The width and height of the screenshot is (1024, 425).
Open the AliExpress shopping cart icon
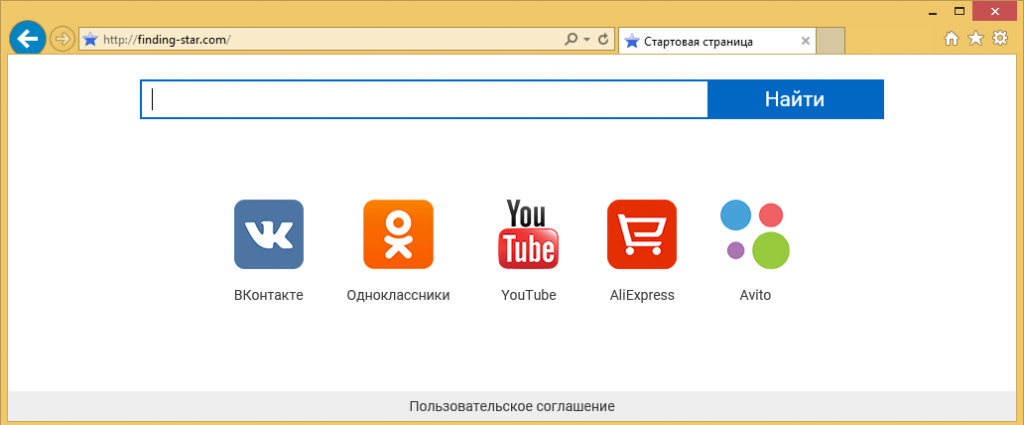tap(642, 234)
